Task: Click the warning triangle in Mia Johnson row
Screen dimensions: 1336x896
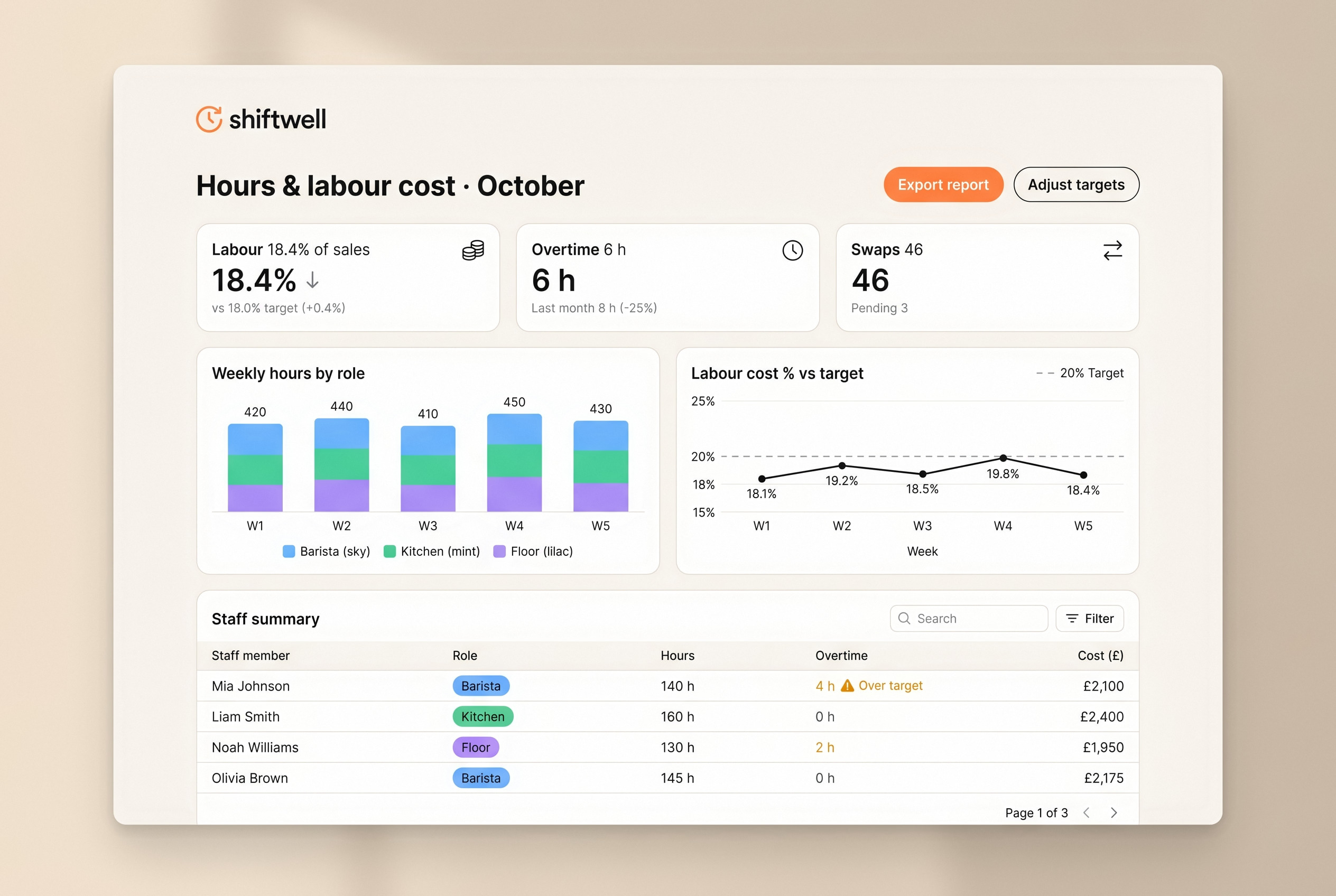Action: (x=847, y=685)
